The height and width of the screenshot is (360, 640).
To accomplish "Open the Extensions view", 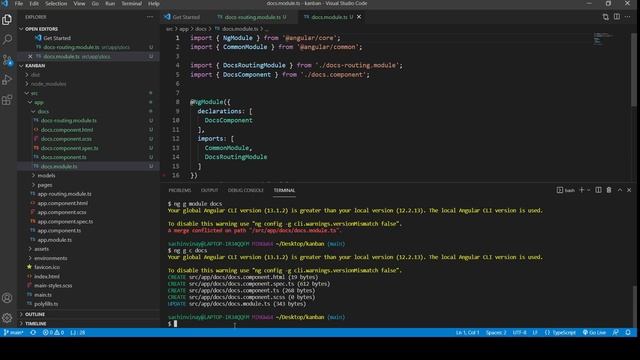I will point(7,100).
